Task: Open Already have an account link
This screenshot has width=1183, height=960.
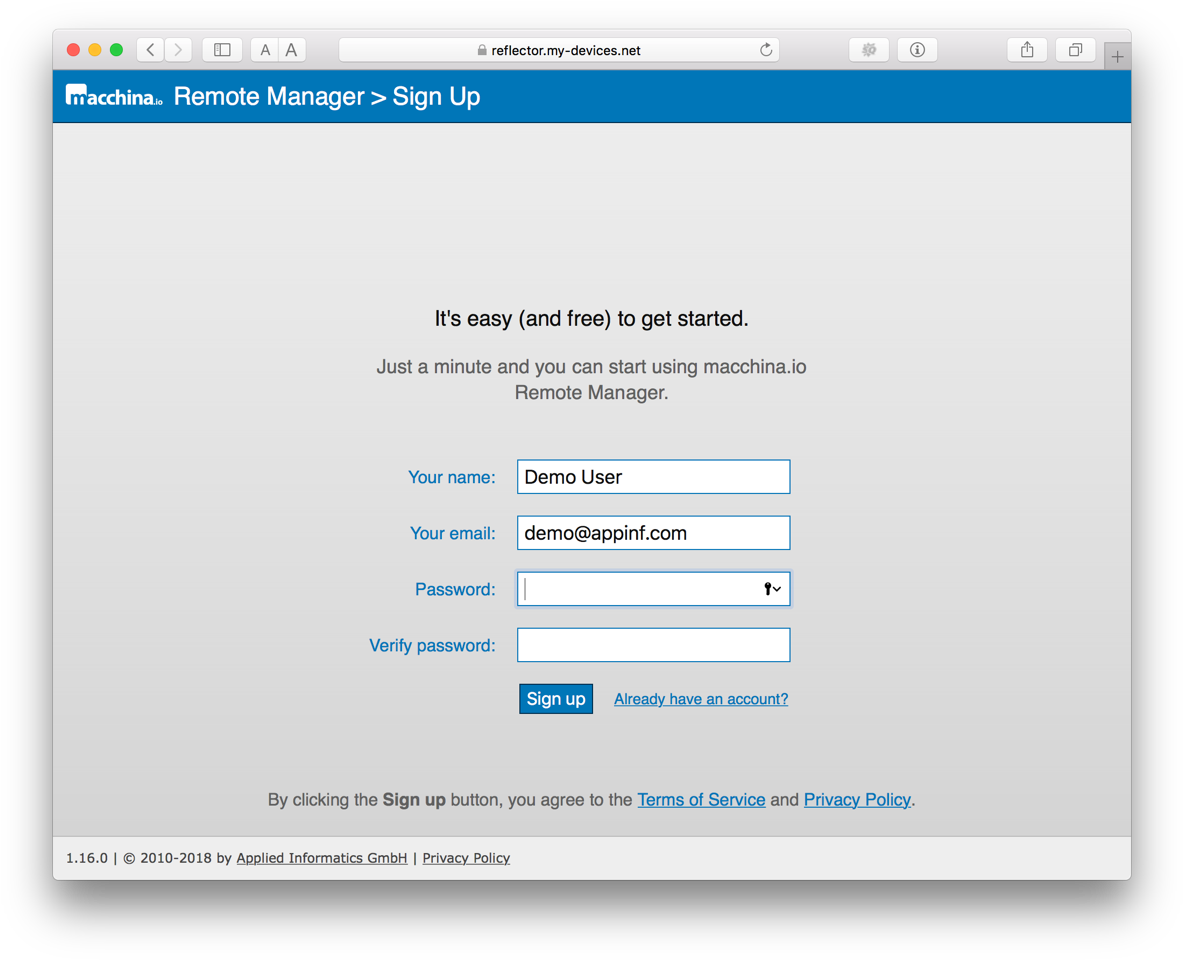Action: 701,699
